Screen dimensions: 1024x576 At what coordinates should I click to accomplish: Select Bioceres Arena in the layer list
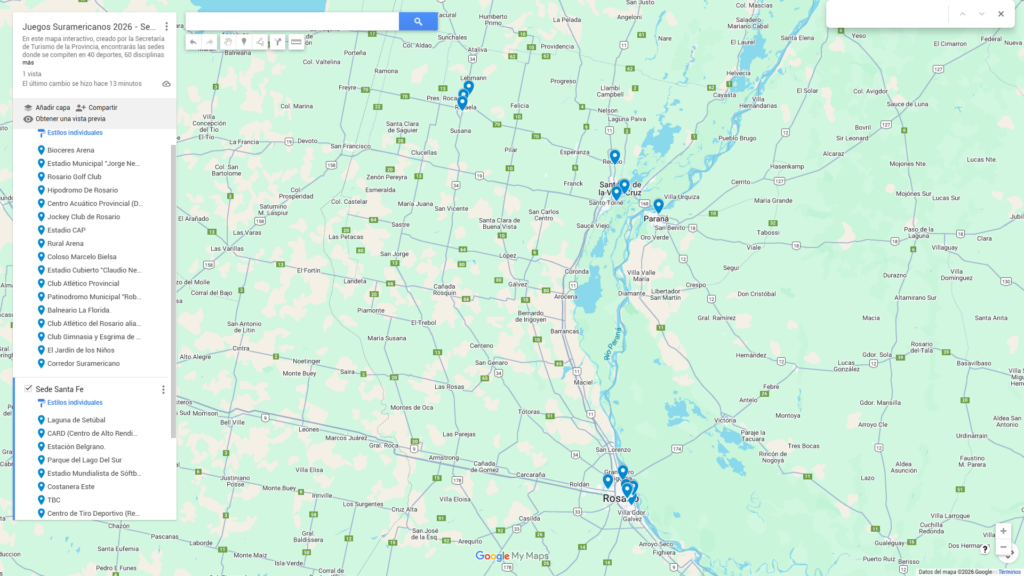click(70, 150)
